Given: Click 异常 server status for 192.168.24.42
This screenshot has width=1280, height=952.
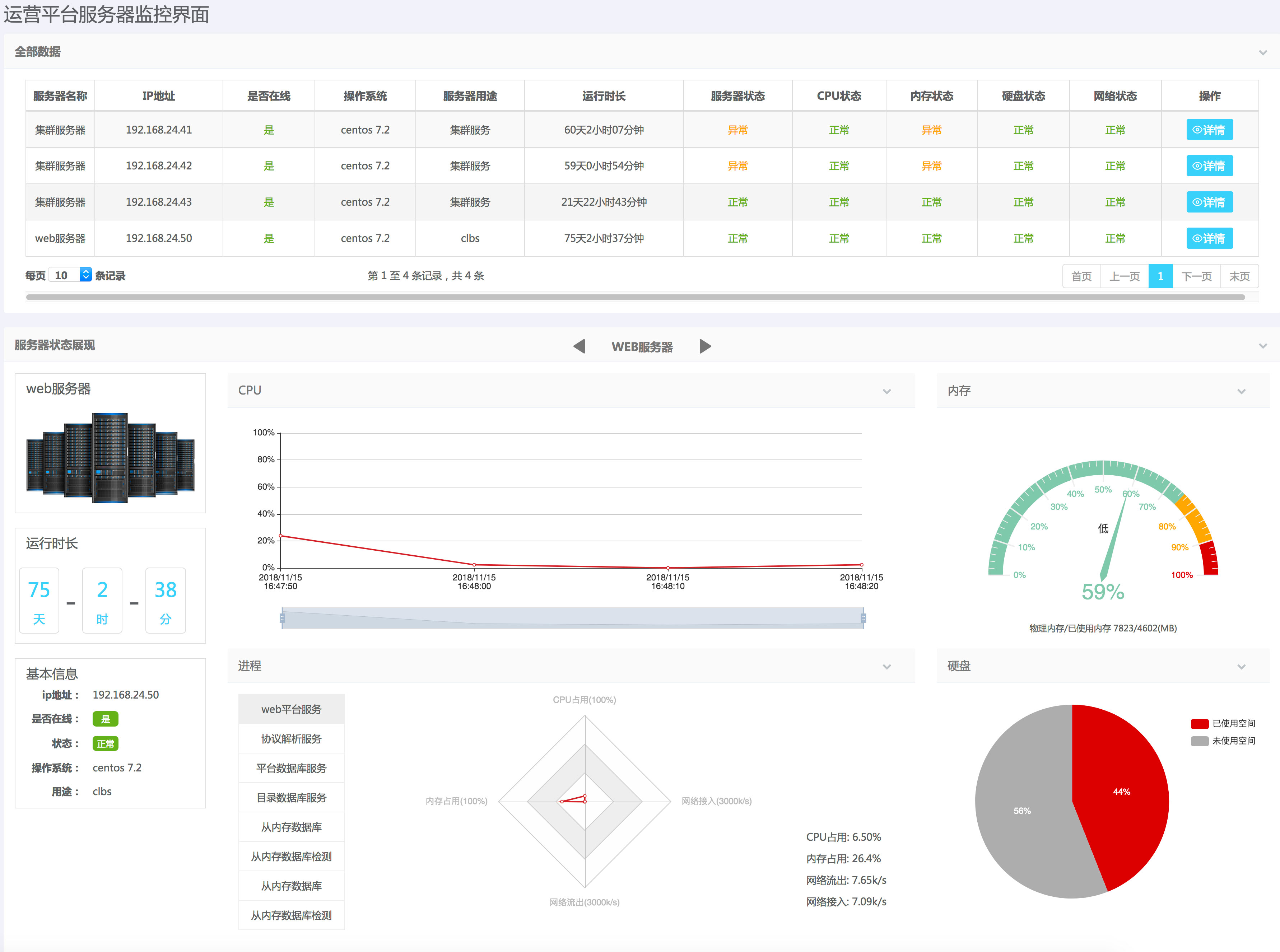Looking at the screenshot, I should (x=737, y=166).
